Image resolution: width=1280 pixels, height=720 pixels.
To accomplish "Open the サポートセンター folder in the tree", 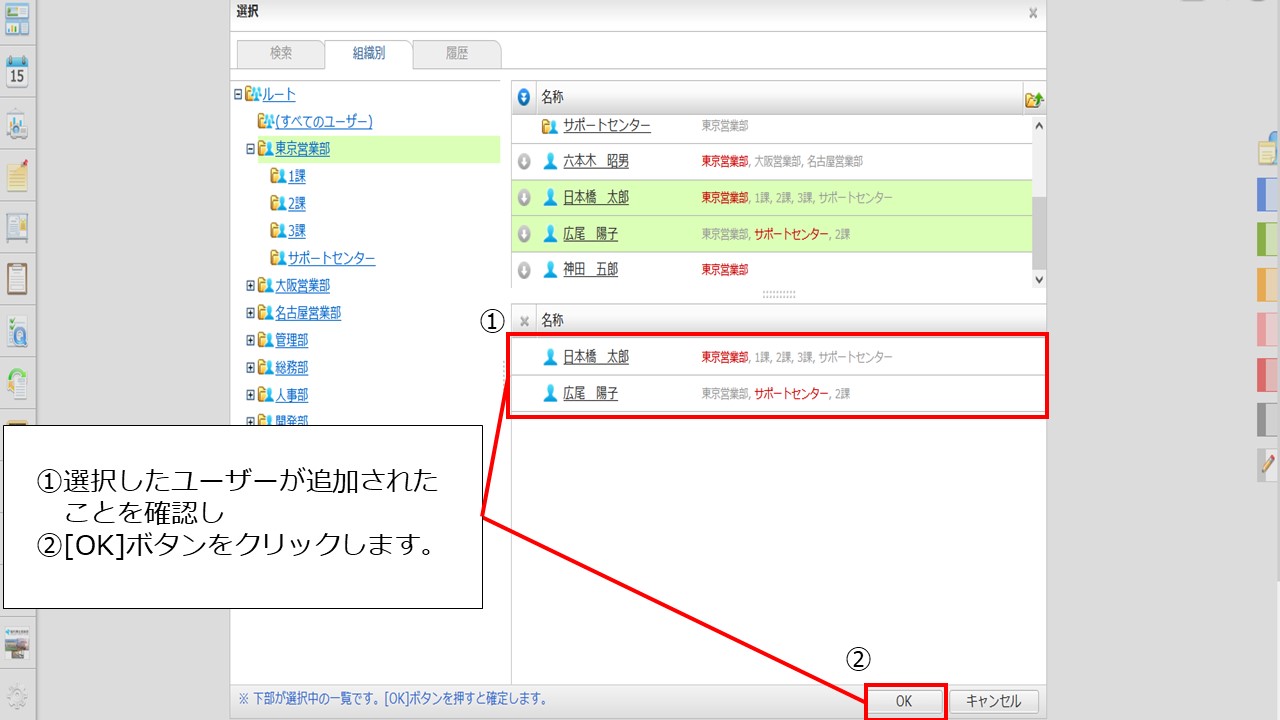I will (x=331, y=259).
